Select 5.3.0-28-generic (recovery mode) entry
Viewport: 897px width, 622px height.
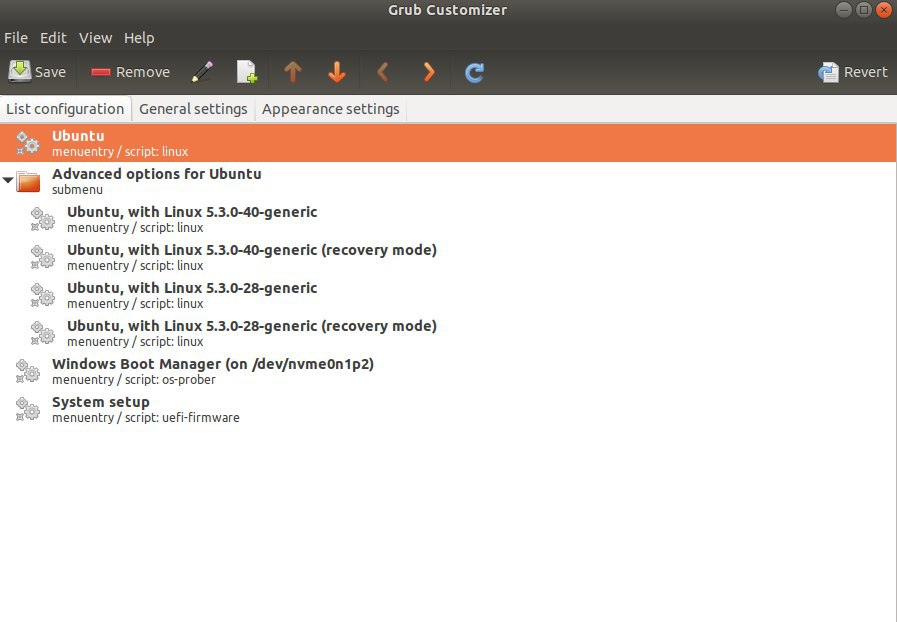point(448,333)
